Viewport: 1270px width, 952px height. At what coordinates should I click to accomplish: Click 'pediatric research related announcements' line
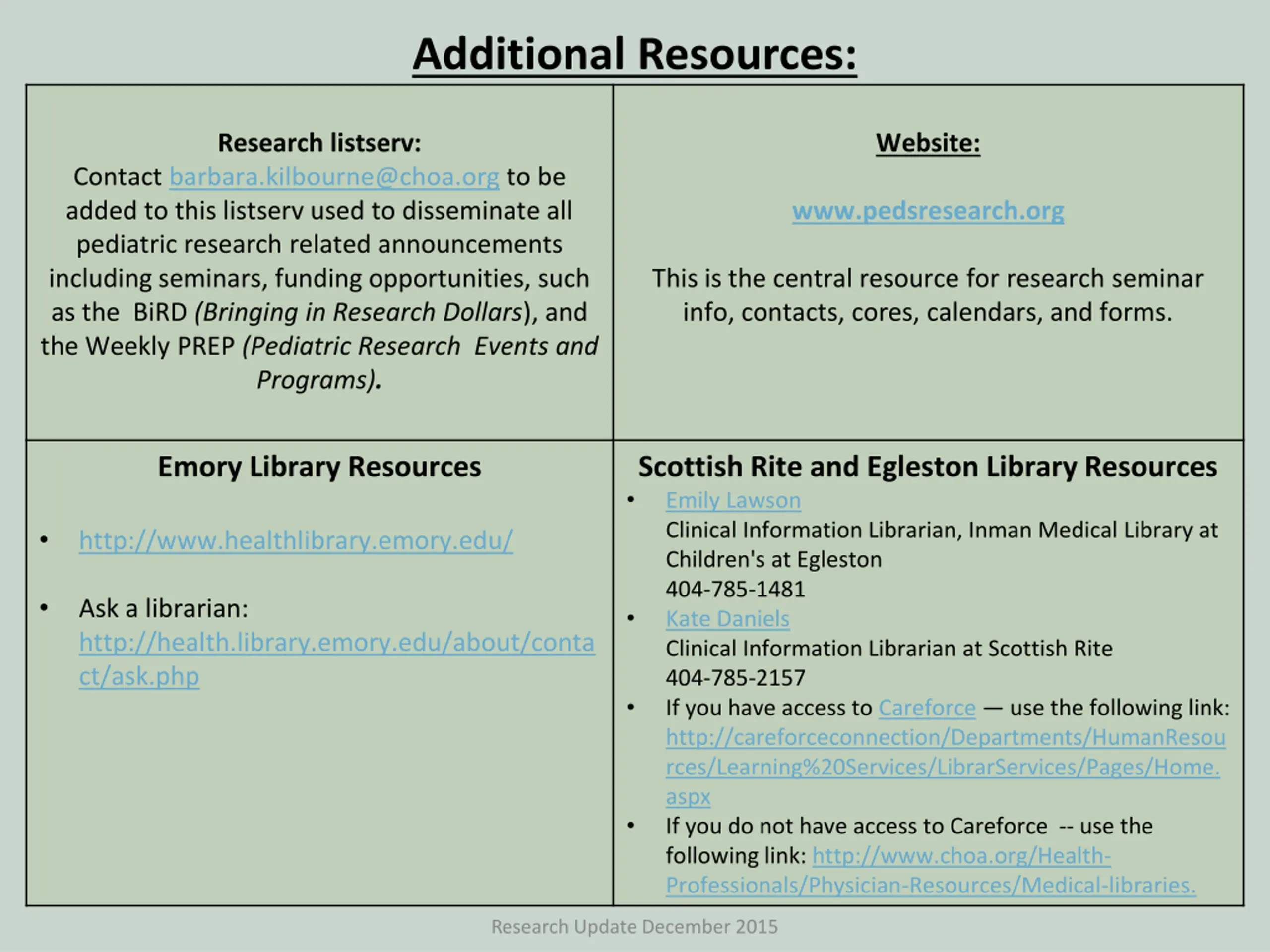click(319, 244)
